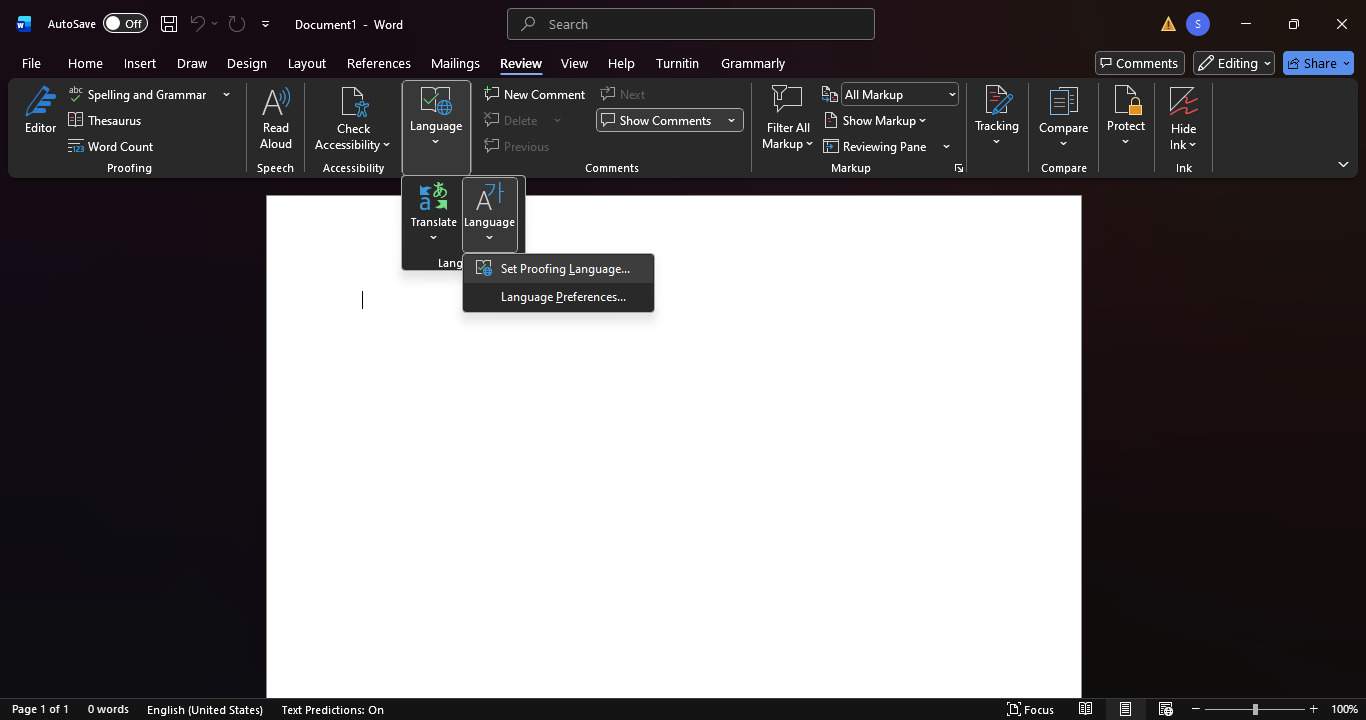Switch to Print Layout view

[x=1125, y=709]
